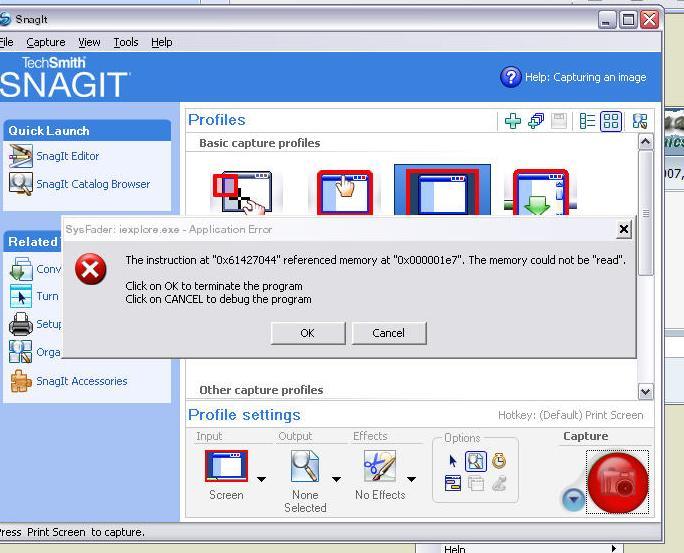Launch SnagIt Editor from Quick Launch
684x553 pixels.
(68, 156)
